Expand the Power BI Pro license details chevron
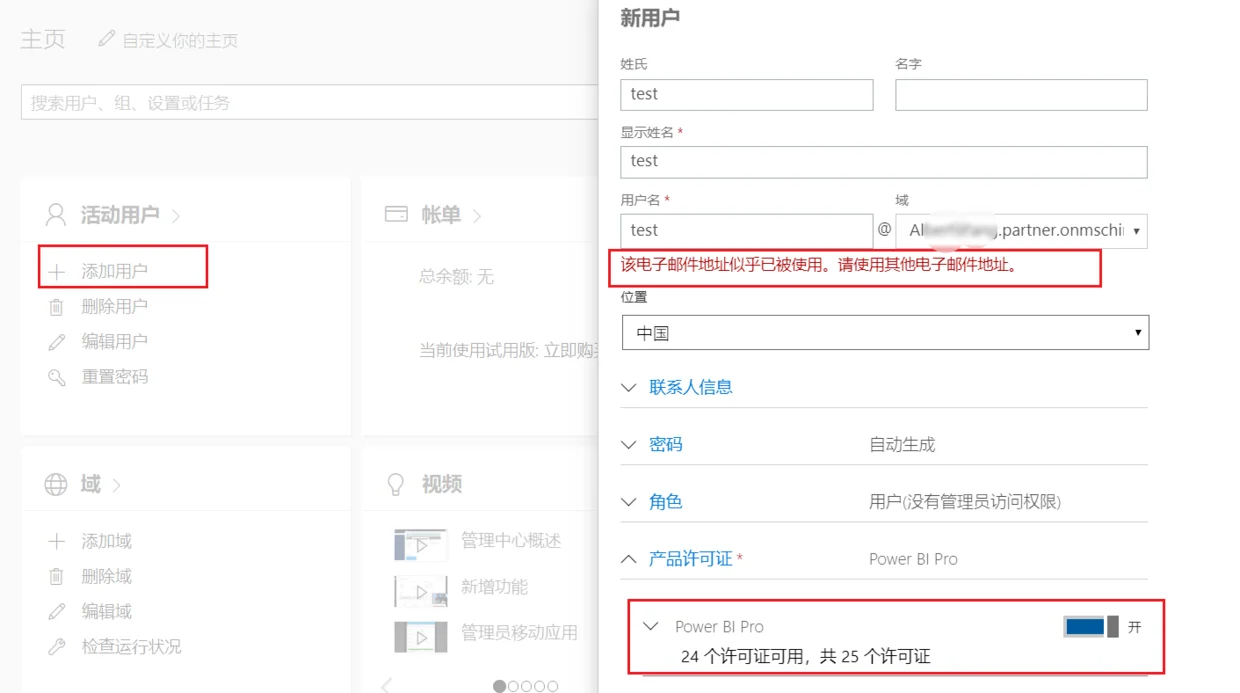Viewport: 1240px width, 693px height. coord(651,626)
